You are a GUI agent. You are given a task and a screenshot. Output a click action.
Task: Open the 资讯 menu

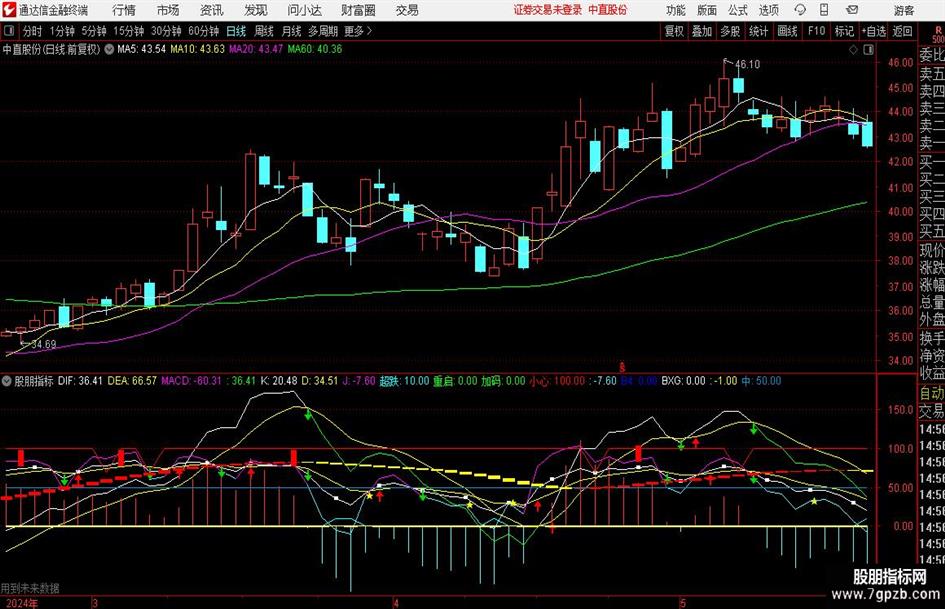[x=212, y=10]
